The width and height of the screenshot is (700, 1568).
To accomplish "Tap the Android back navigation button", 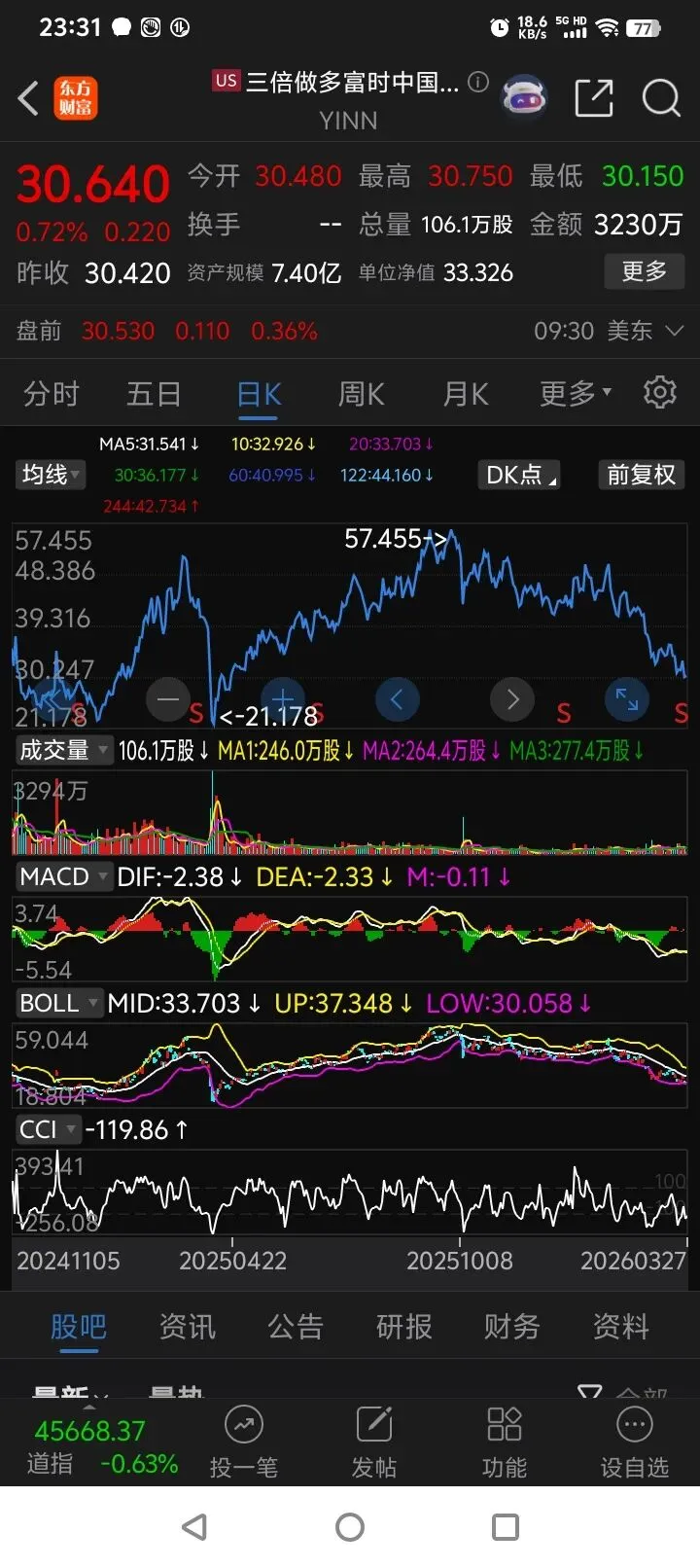I will (195, 1527).
